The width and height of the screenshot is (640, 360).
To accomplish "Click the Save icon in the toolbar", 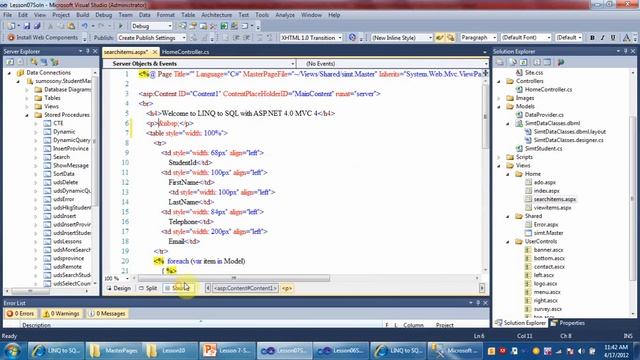I will click(x=27, y=26).
